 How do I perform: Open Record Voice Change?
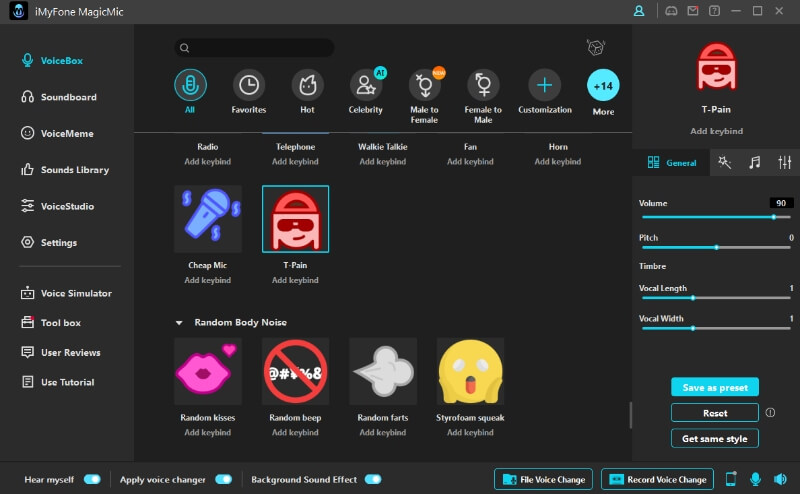click(x=658, y=479)
